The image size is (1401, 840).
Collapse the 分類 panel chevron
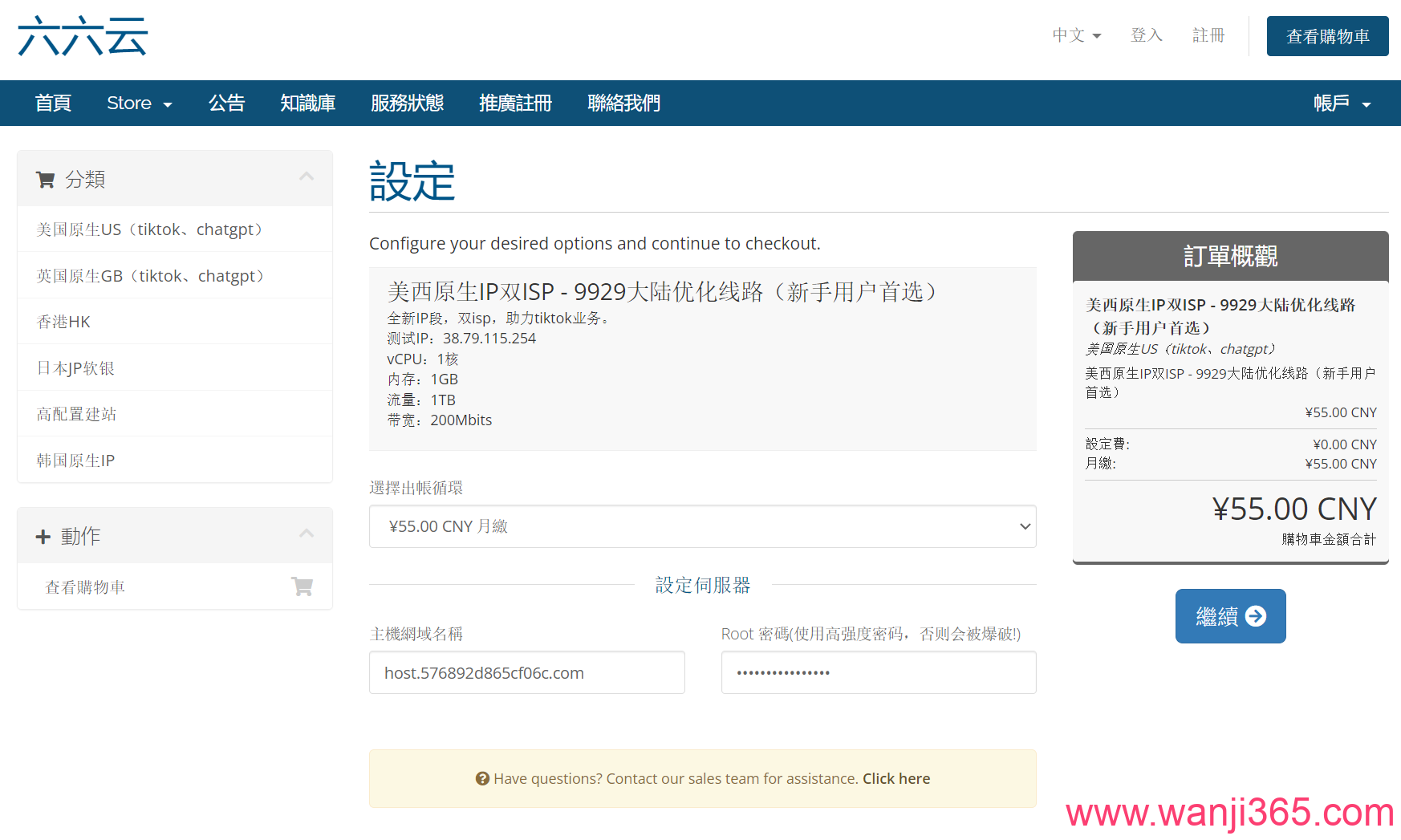[x=307, y=177]
